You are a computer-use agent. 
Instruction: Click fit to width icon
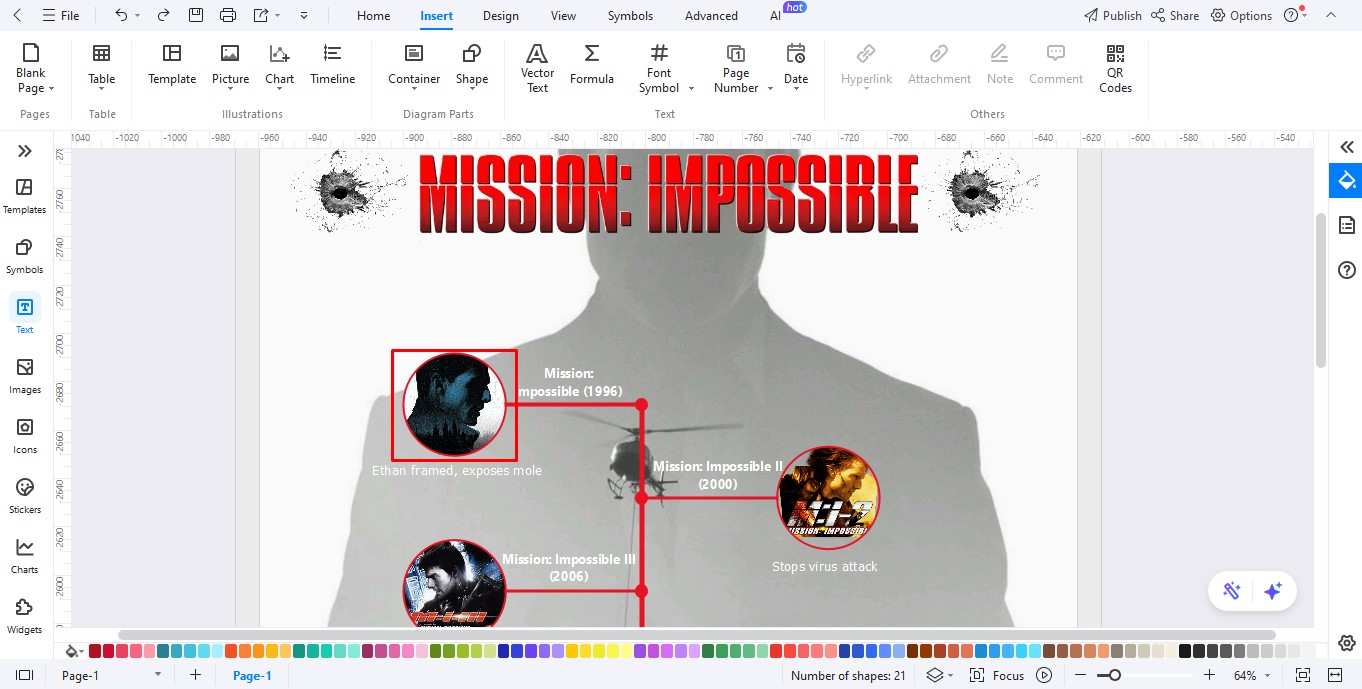(1334, 675)
